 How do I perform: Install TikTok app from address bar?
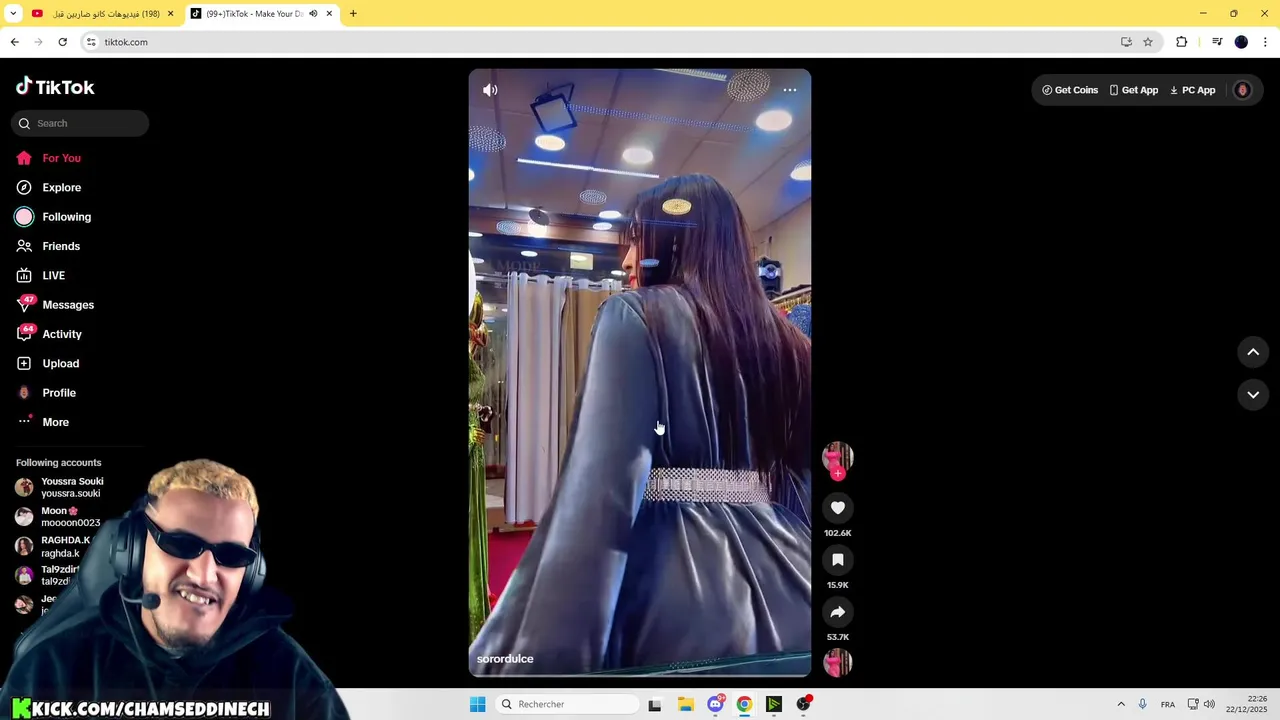point(1126,42)
